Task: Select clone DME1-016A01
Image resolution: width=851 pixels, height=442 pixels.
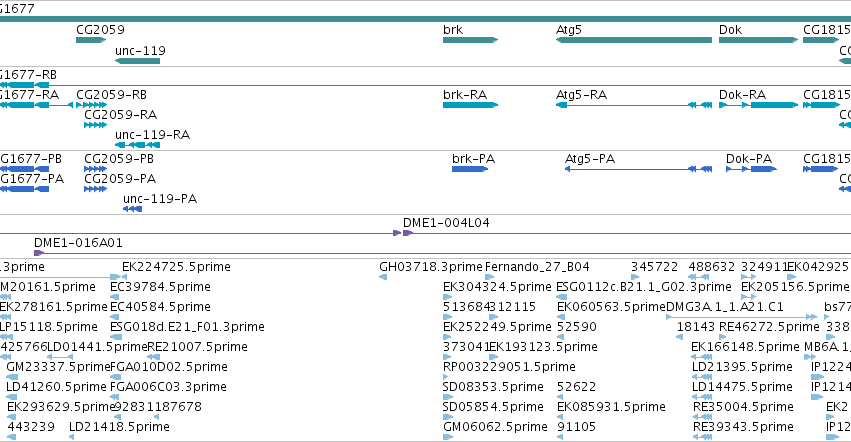Action: click(x=442, y=253)
